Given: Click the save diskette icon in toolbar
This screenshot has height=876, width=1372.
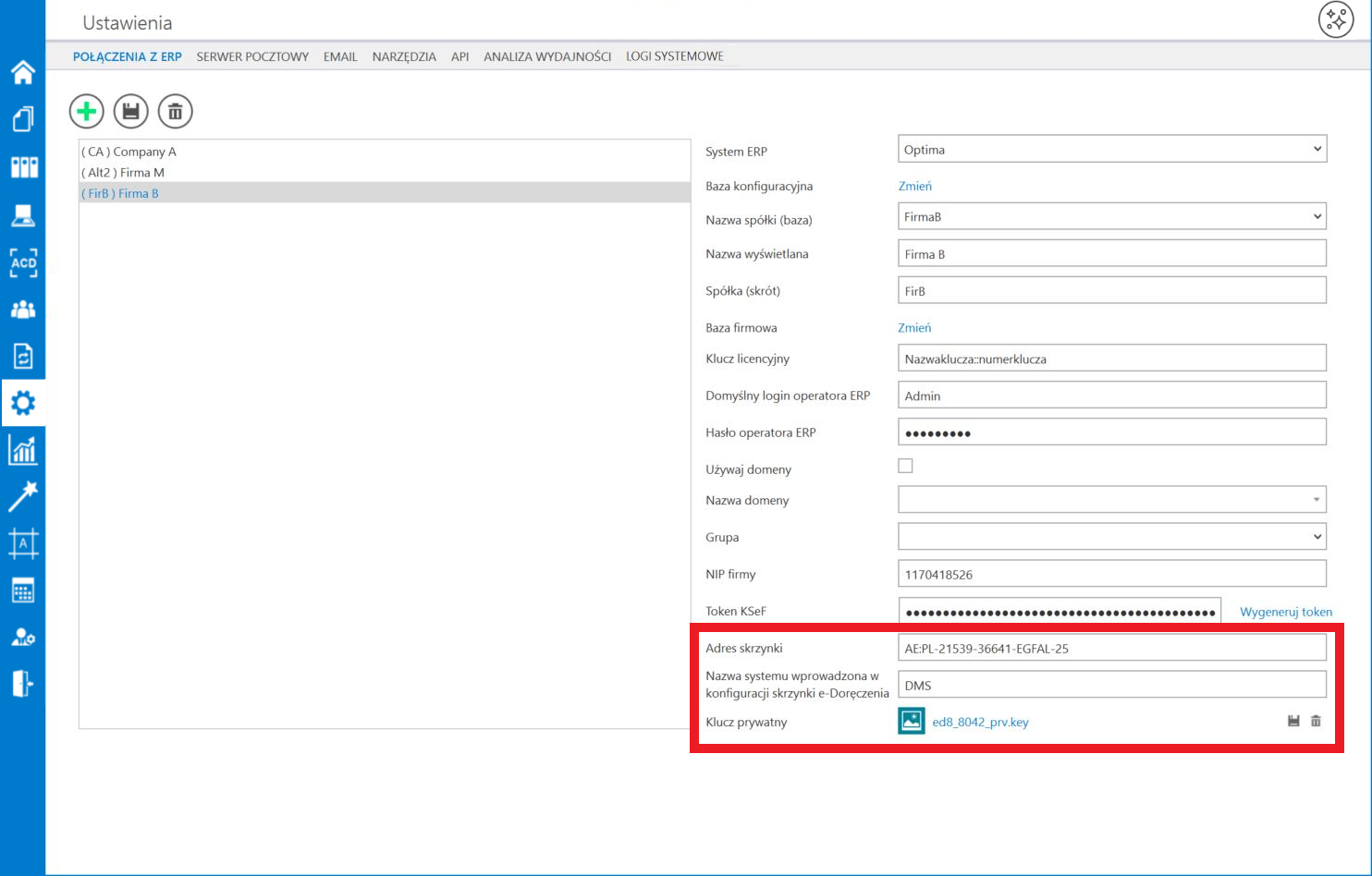Looking at the screenshot, I should tap(131, 112).
